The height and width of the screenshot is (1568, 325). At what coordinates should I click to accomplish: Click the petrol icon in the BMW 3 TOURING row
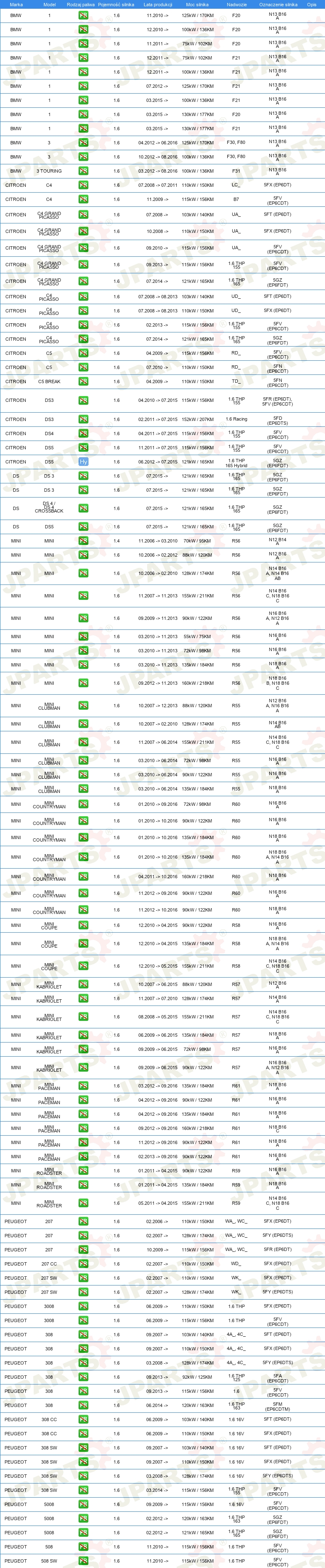point(84,171)
